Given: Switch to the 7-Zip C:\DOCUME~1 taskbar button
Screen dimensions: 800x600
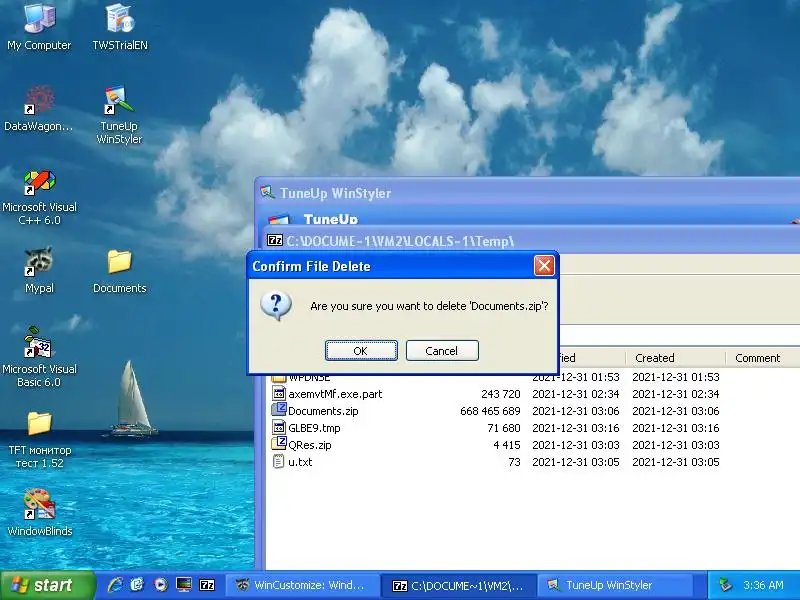Looking at the screenshot, I should coord(461,585).
